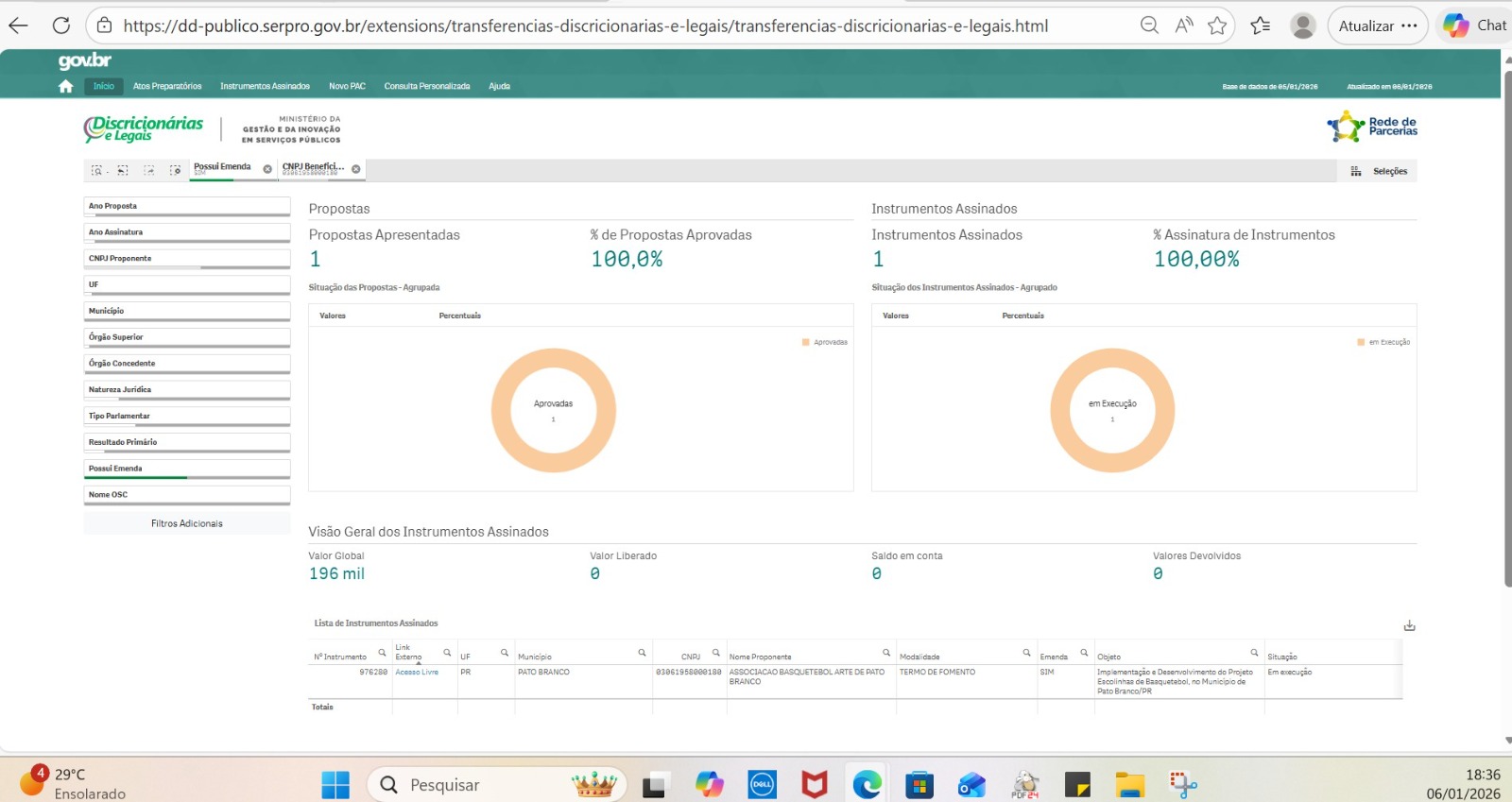Image resolution: width=1512 pixels, height=802 pixels.
Task: Click the Filtros Adicionais button
Action: point(187,523)
